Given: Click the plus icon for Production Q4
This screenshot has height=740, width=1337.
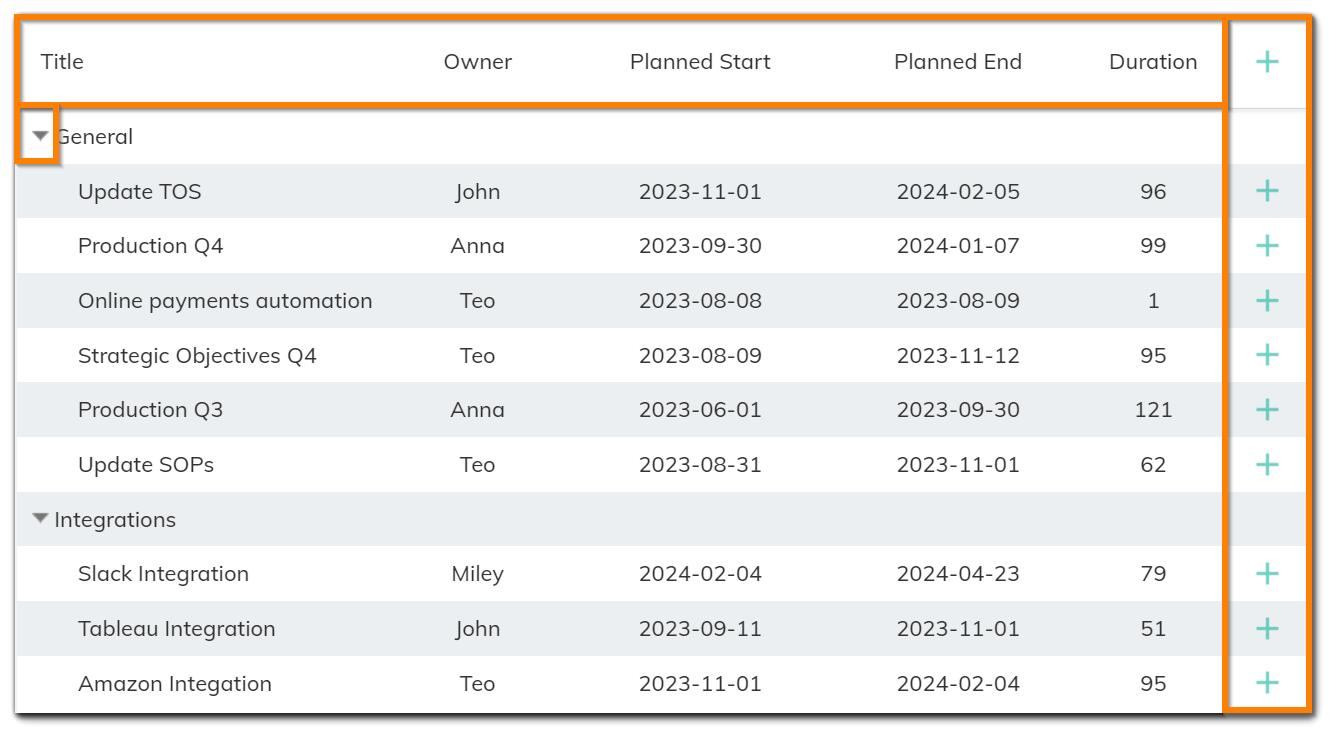Looking at the screenshot, I should [x=1267, y=246].
